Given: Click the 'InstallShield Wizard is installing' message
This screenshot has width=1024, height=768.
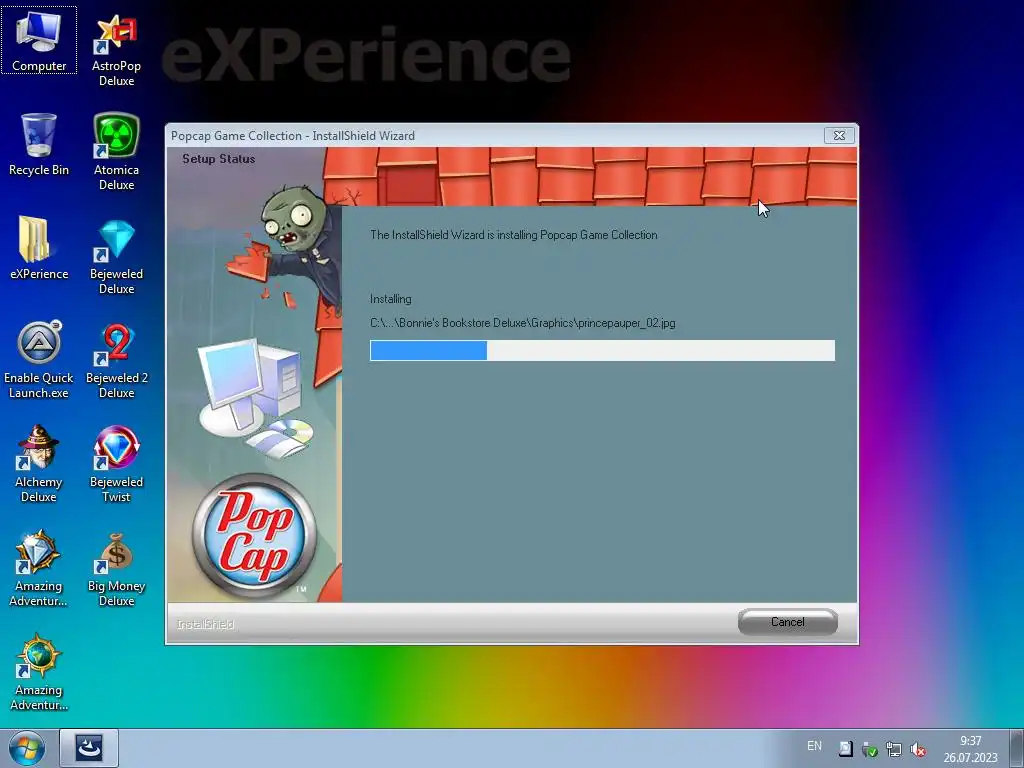Looking at the screenshot, I should [513, 235].
